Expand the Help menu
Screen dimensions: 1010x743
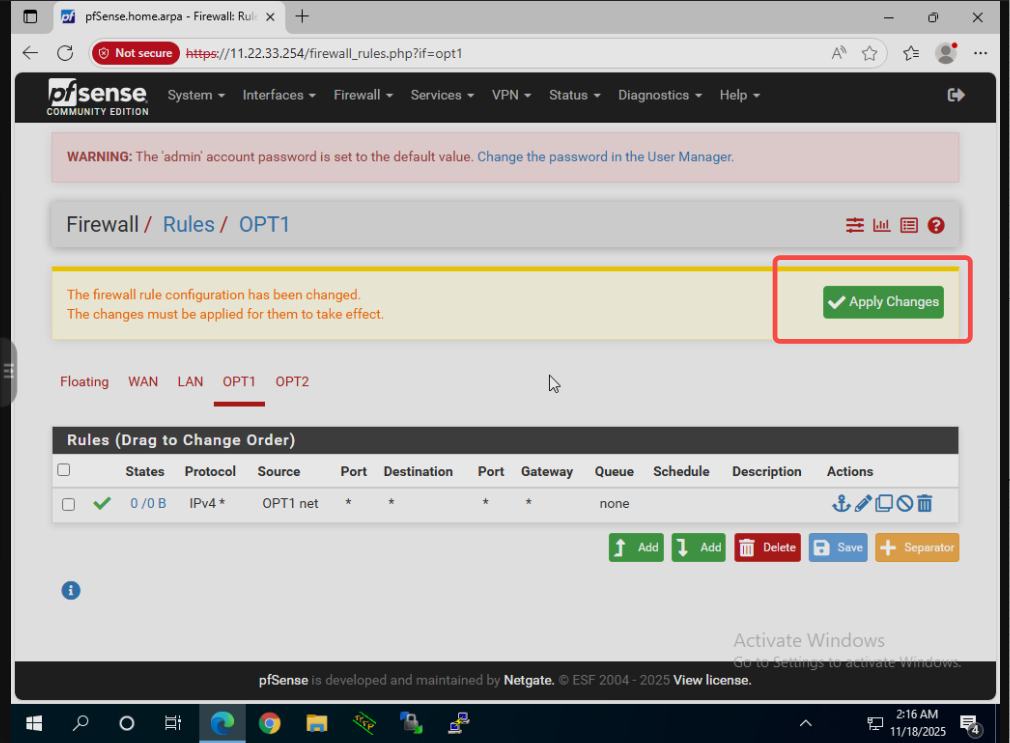739,95
